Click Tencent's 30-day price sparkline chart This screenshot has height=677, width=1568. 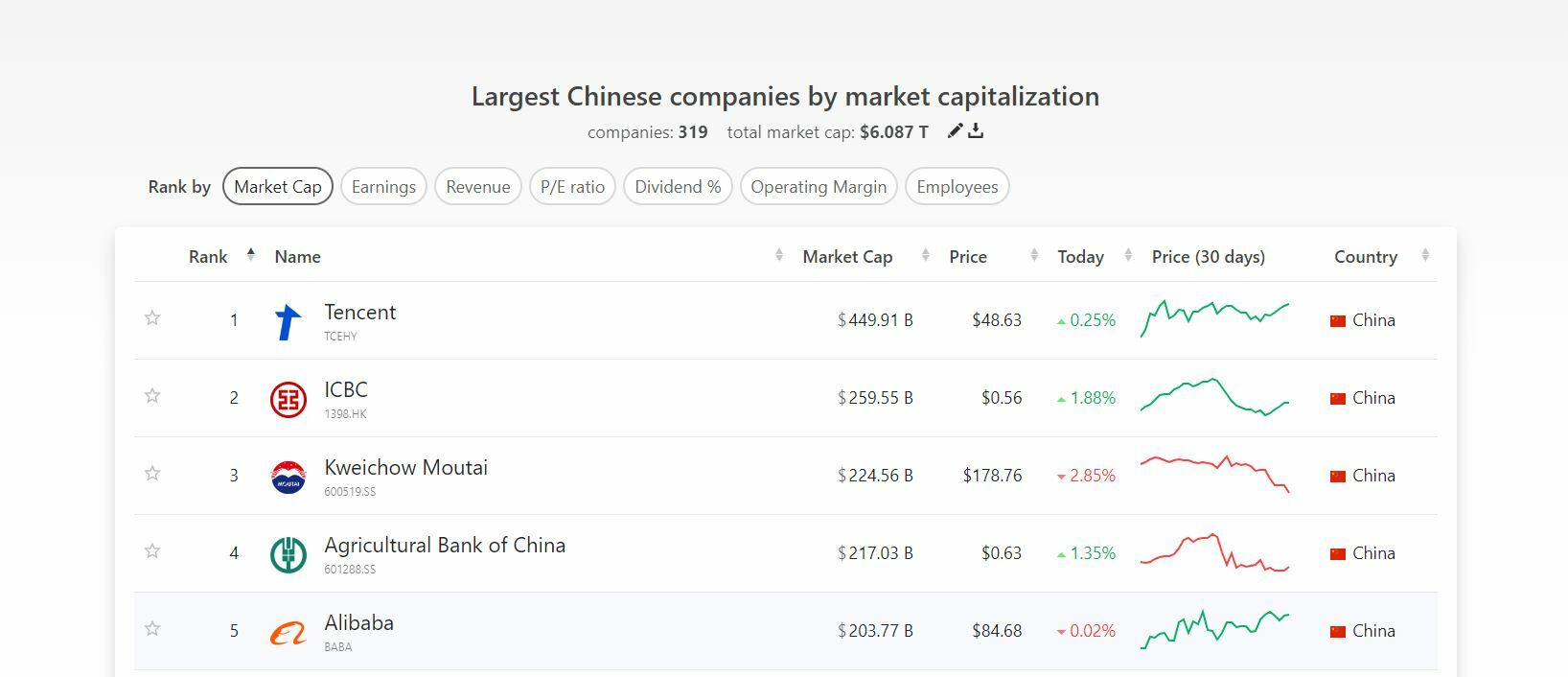[1214, 319]
